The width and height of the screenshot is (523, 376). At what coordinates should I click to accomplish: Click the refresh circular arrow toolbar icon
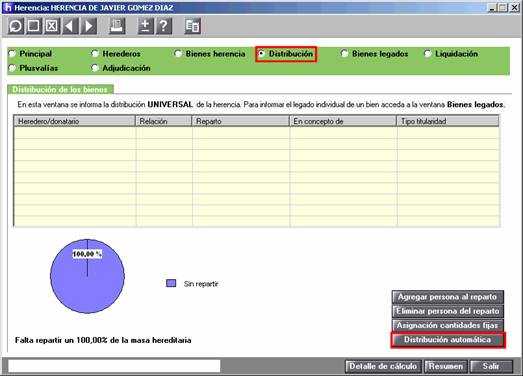click(x=16, y=26)
